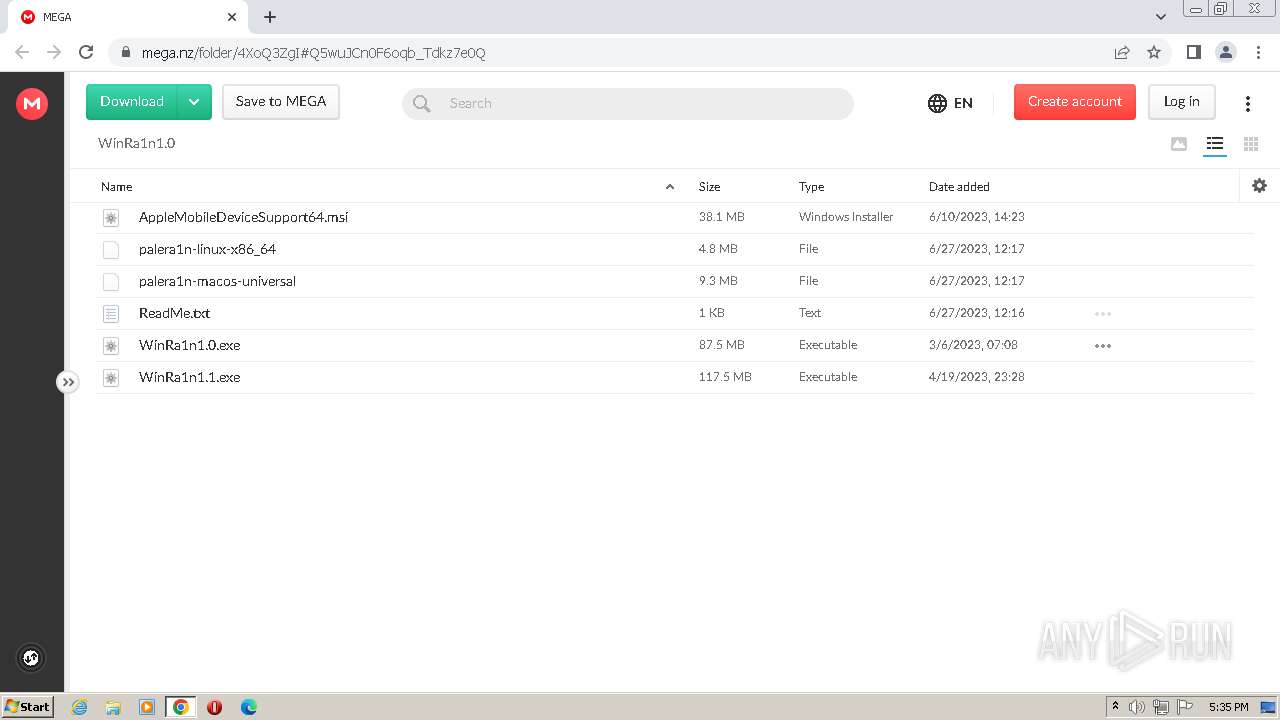The height and width of the screenshot is (720, 1280).
Task: Click the Create account button
Action: pyautogui.click(x=1075, y=102)
